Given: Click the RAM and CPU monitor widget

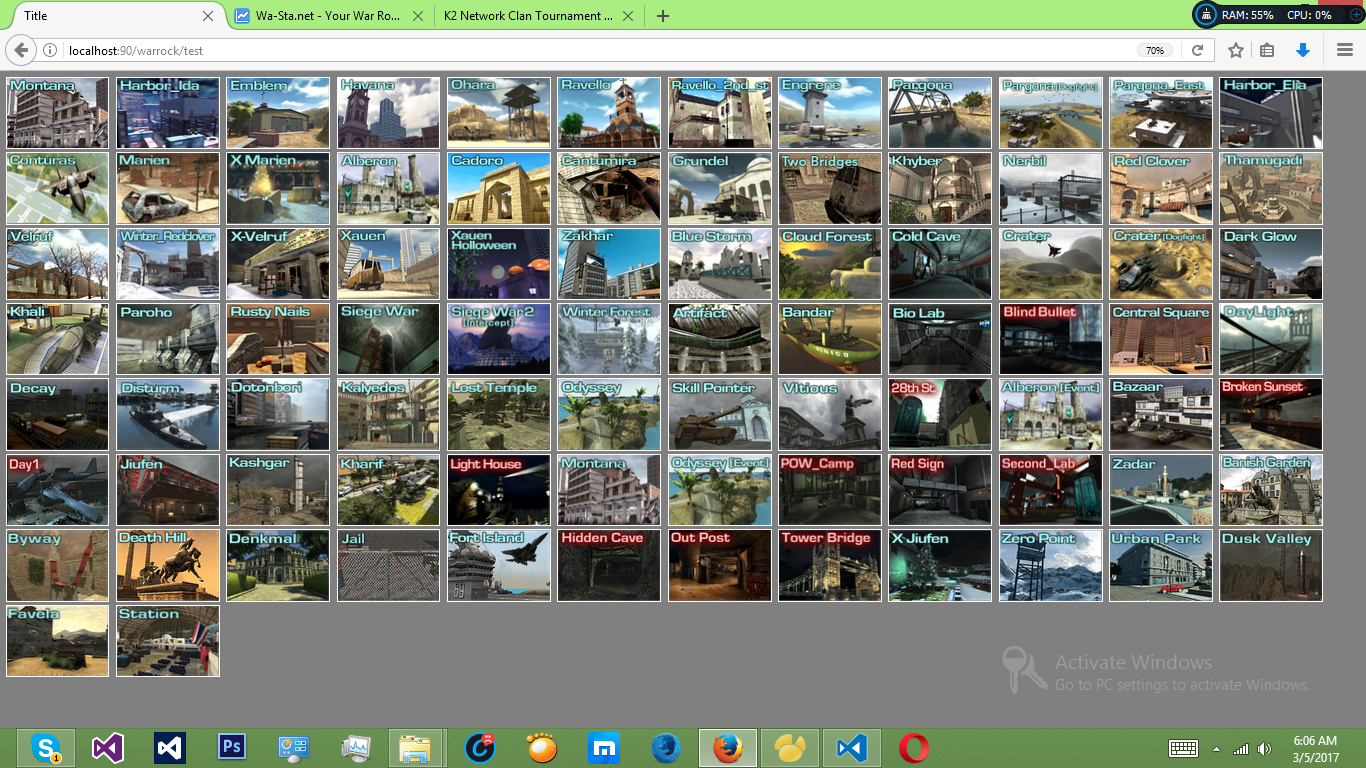Looking at the screenshot, I should click(x=1278, y=15).
